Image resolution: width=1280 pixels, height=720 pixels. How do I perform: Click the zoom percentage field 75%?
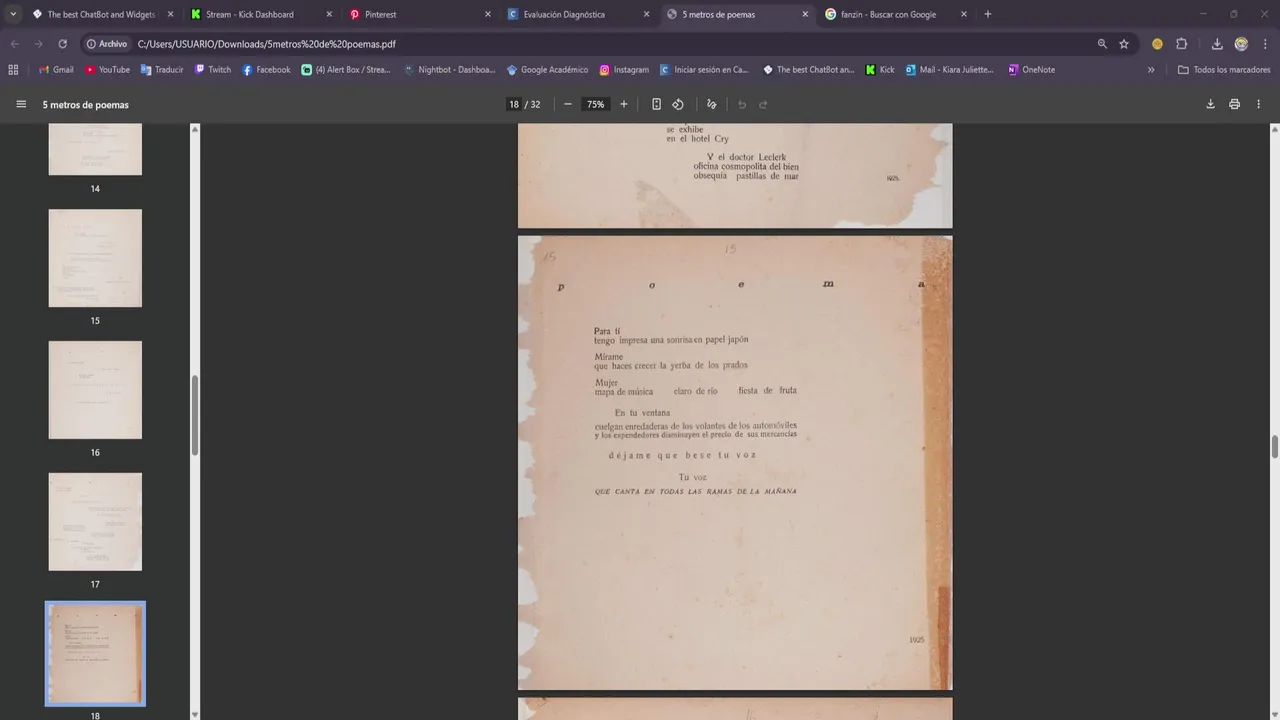[x=596, y=104]
